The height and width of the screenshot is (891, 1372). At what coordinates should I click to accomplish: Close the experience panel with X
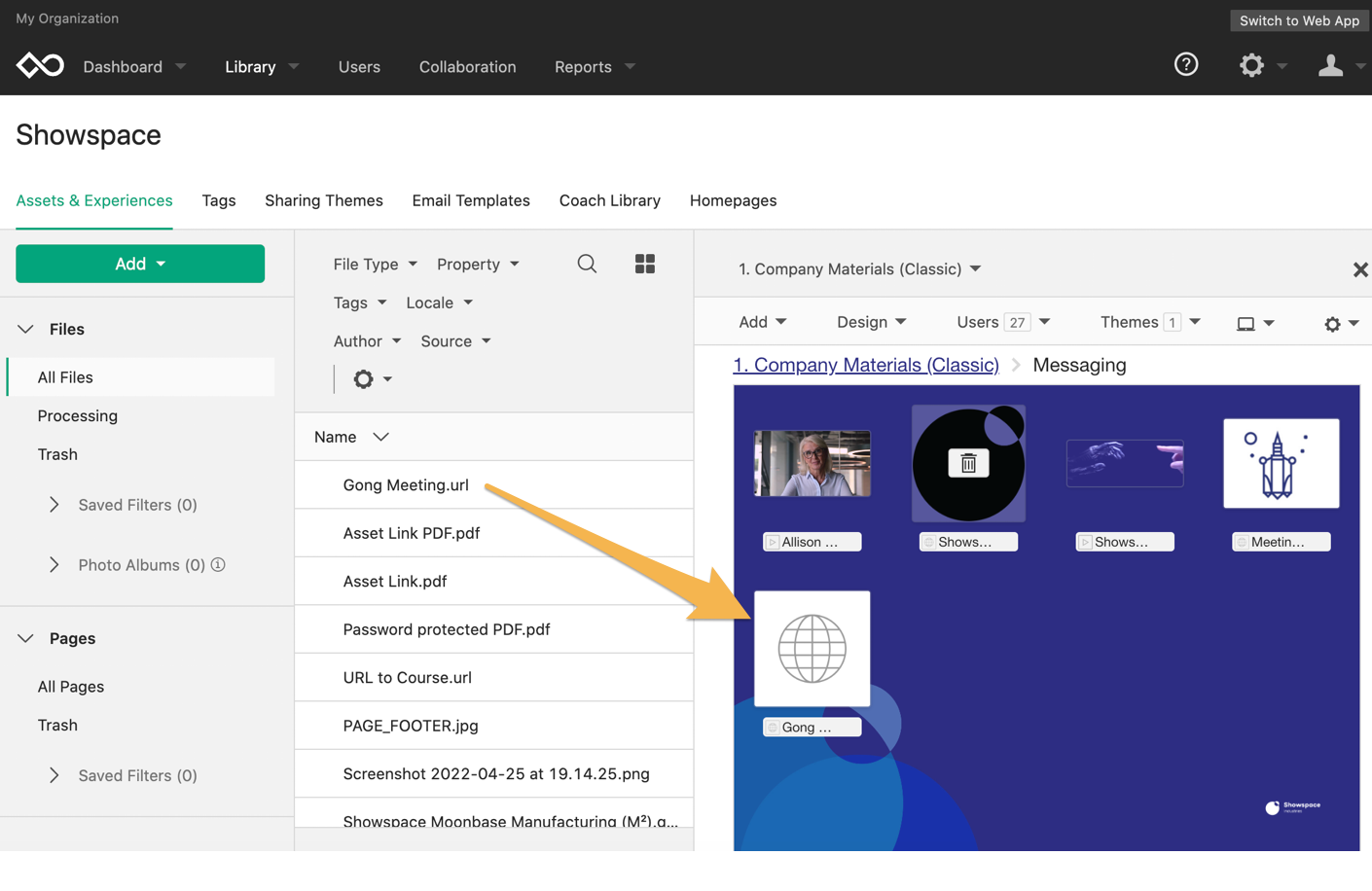(x=1360, y=269)
